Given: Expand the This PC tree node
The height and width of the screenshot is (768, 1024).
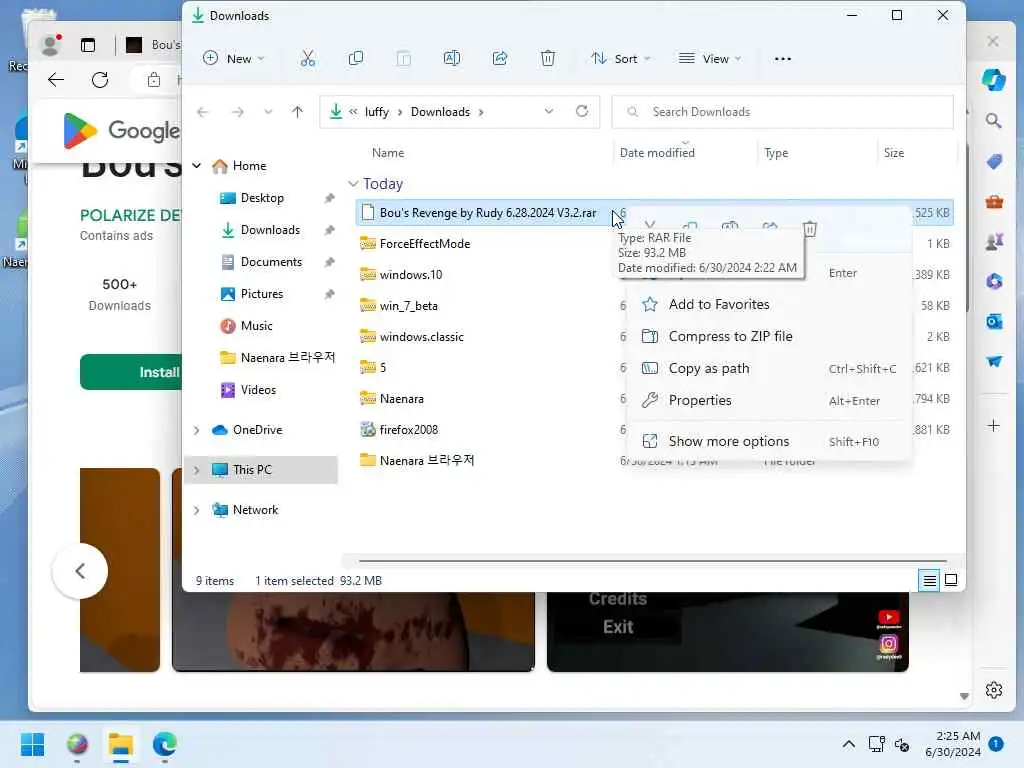Looking at the screenshot, I should [x=197, y=470].
